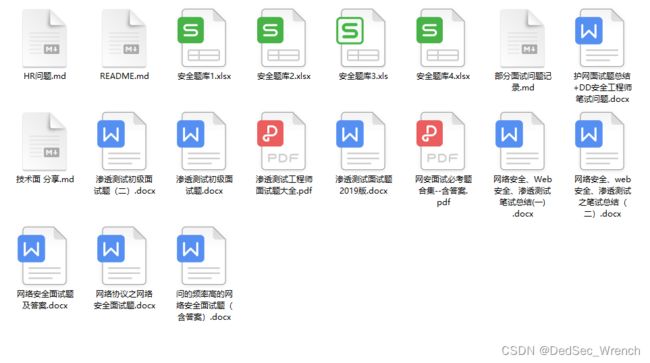Open the 护网面试题总结+DD安全工程师 docx icon
Viewport: 650px width, 363px height.
[x=600, y=38]
